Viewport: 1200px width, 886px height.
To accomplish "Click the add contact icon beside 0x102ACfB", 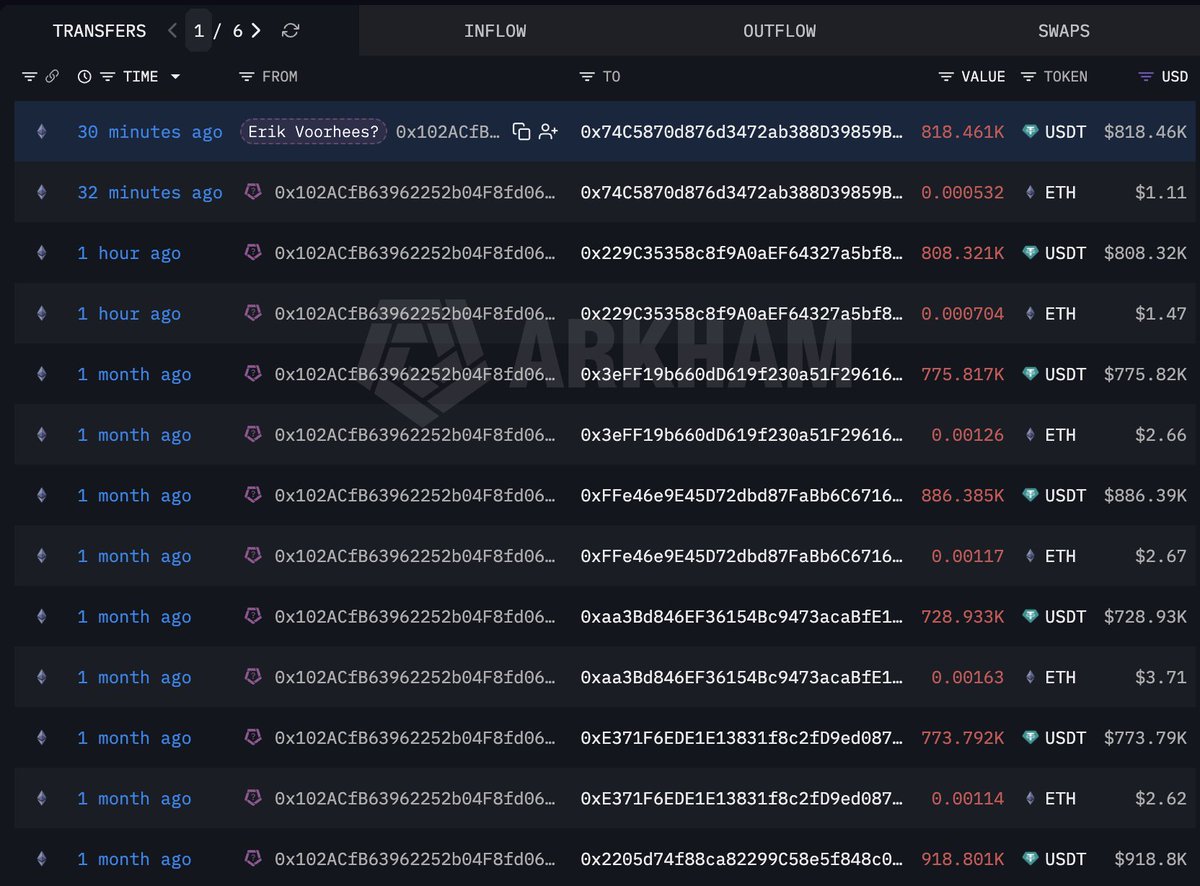I will point(548,132).
